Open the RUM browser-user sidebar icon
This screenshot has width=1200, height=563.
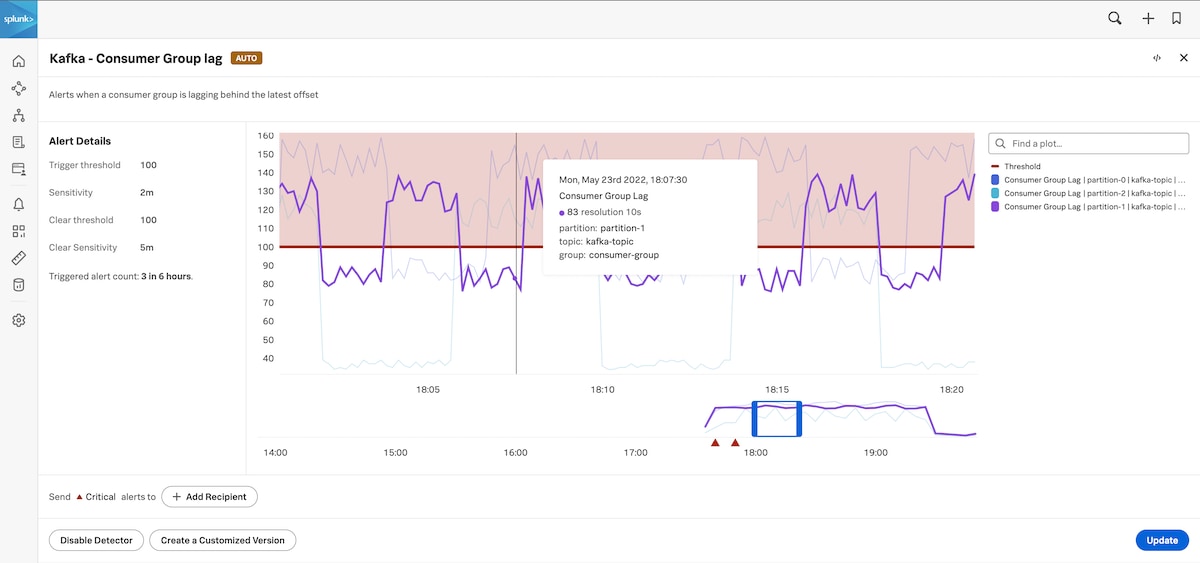pos(18,170)
